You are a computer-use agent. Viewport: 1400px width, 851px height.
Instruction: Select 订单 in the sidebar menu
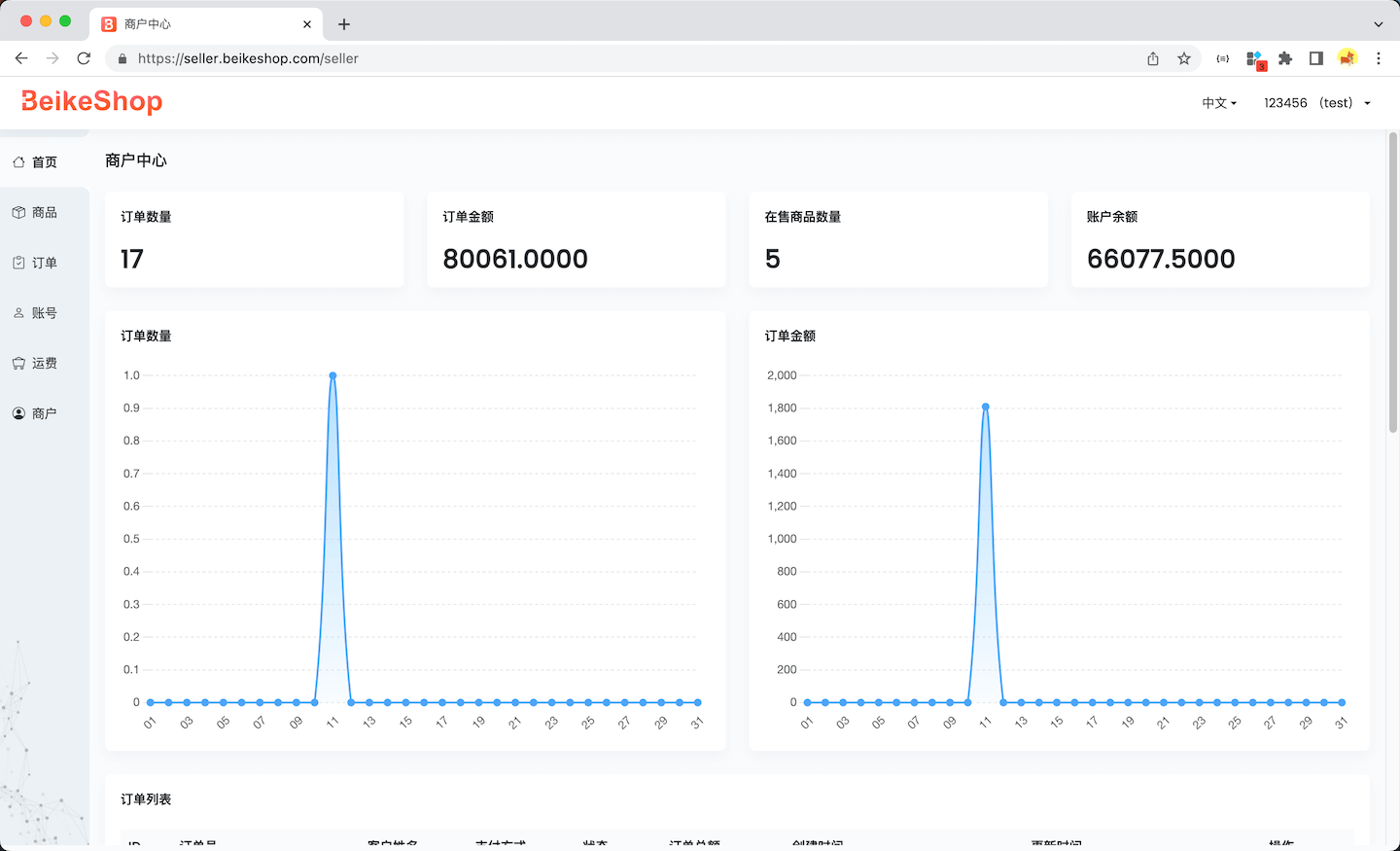point(45,263)
